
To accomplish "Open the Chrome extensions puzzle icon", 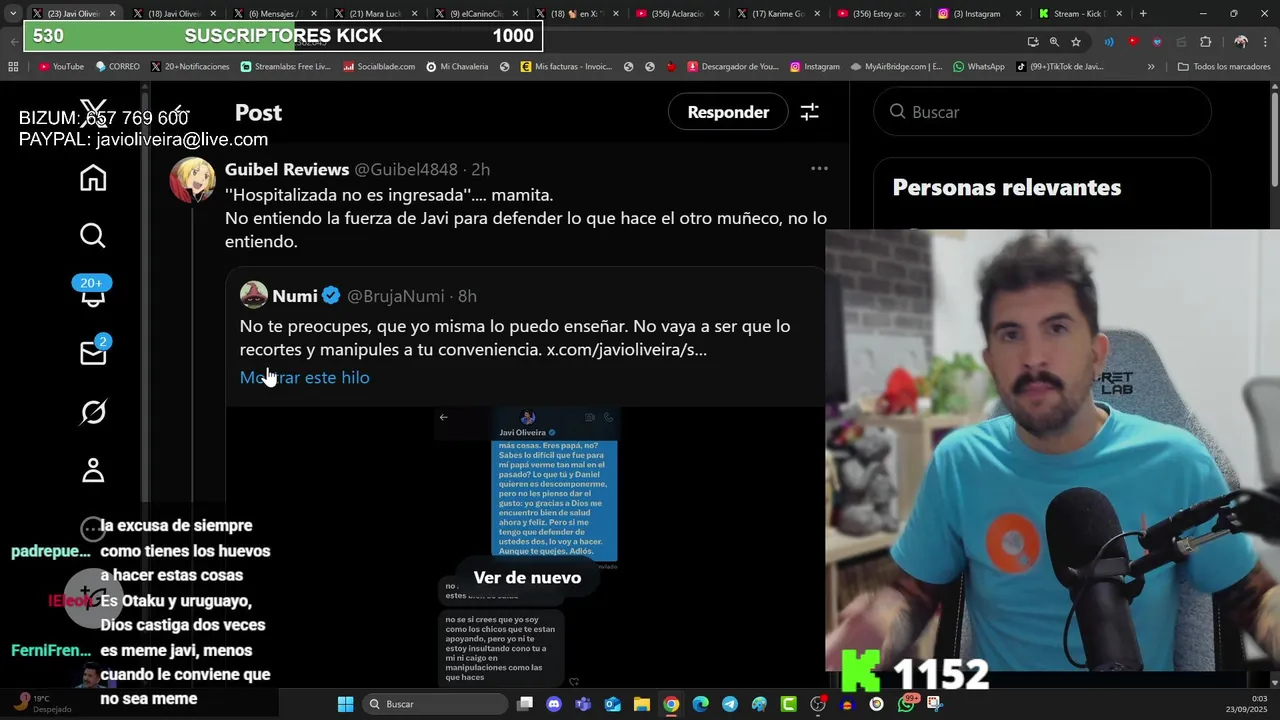I will coord(1205,41).
